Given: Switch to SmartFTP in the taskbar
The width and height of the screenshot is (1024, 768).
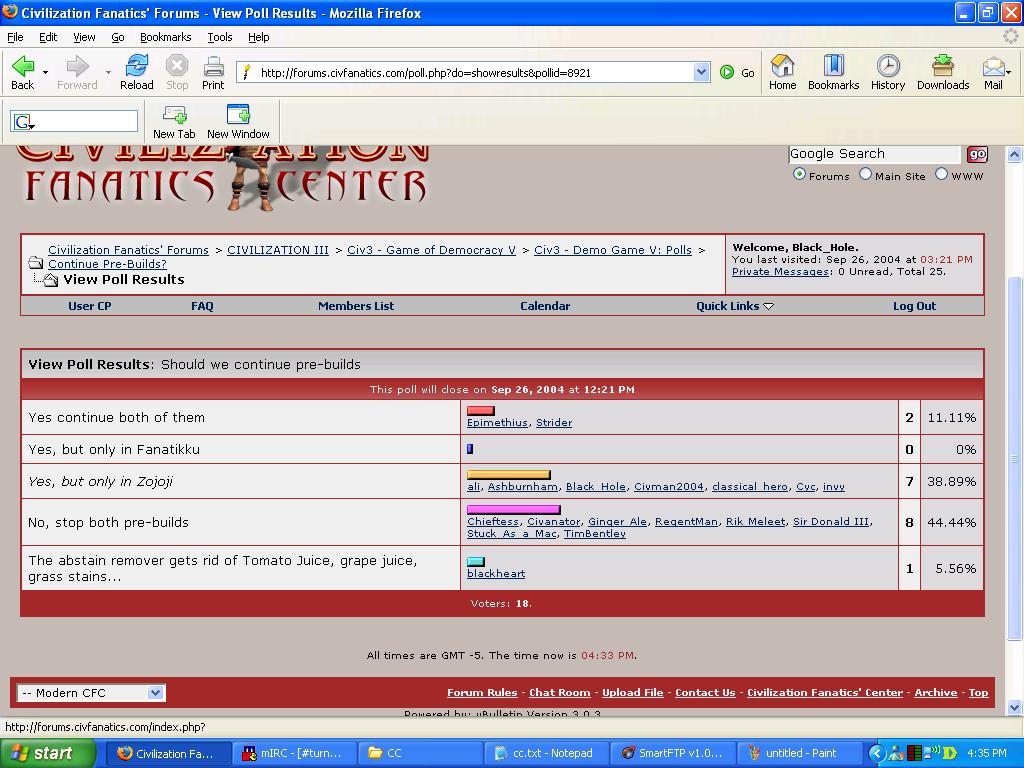Looking at the screenshot, I should coord(673,753).
